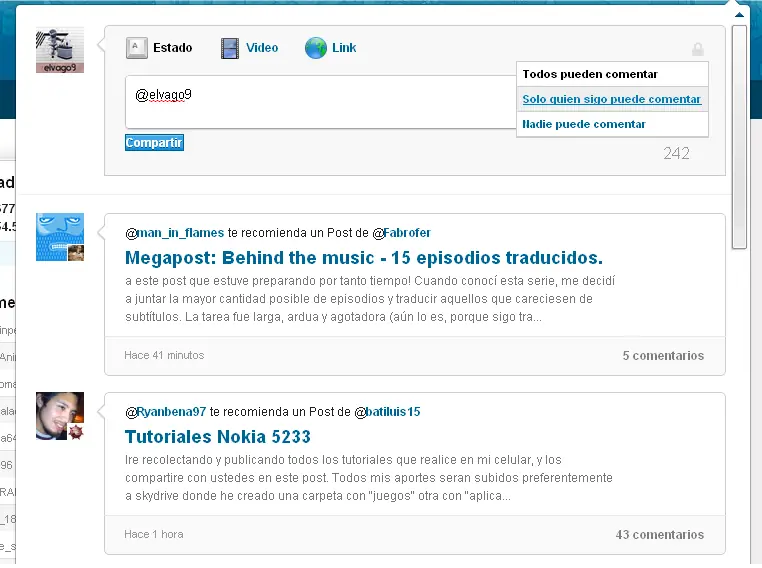Choose 'Solo quien sigo puede comentar'
The image size is (762, 568).
pos(612,99)
